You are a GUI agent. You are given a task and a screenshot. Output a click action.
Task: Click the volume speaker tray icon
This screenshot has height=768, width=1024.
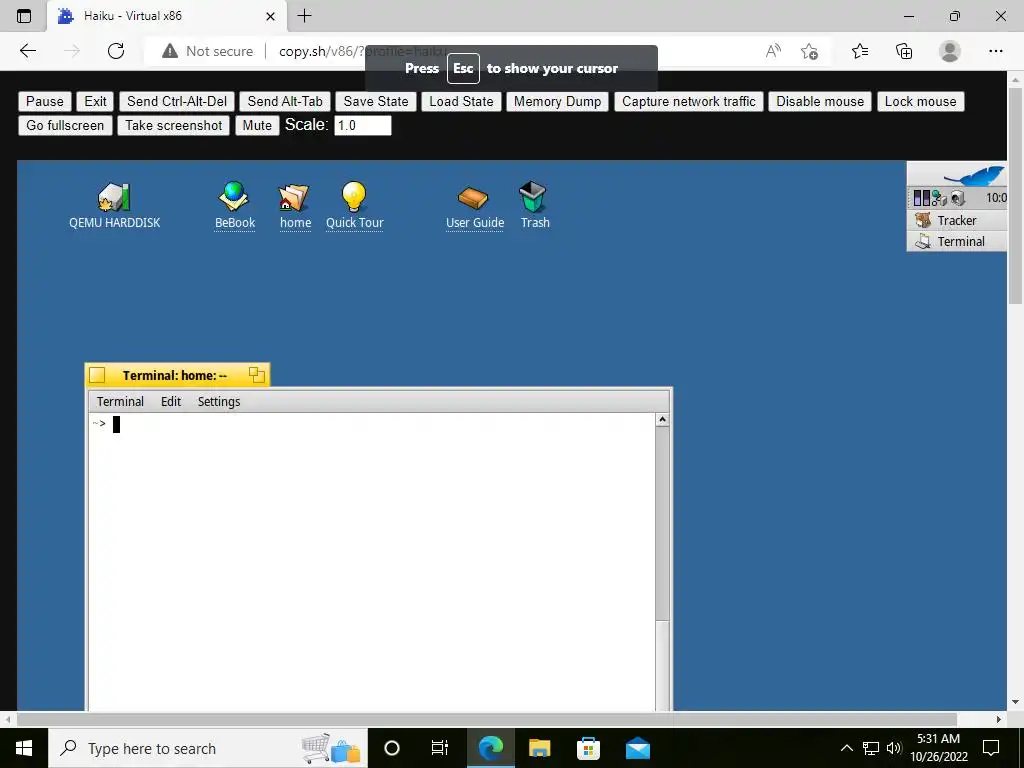(894, 748)
